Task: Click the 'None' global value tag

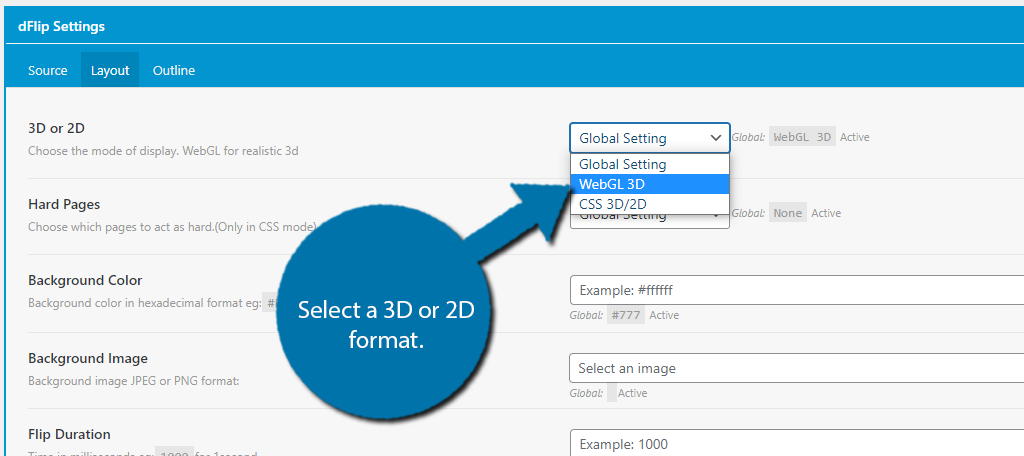Action: coord(788,213)
